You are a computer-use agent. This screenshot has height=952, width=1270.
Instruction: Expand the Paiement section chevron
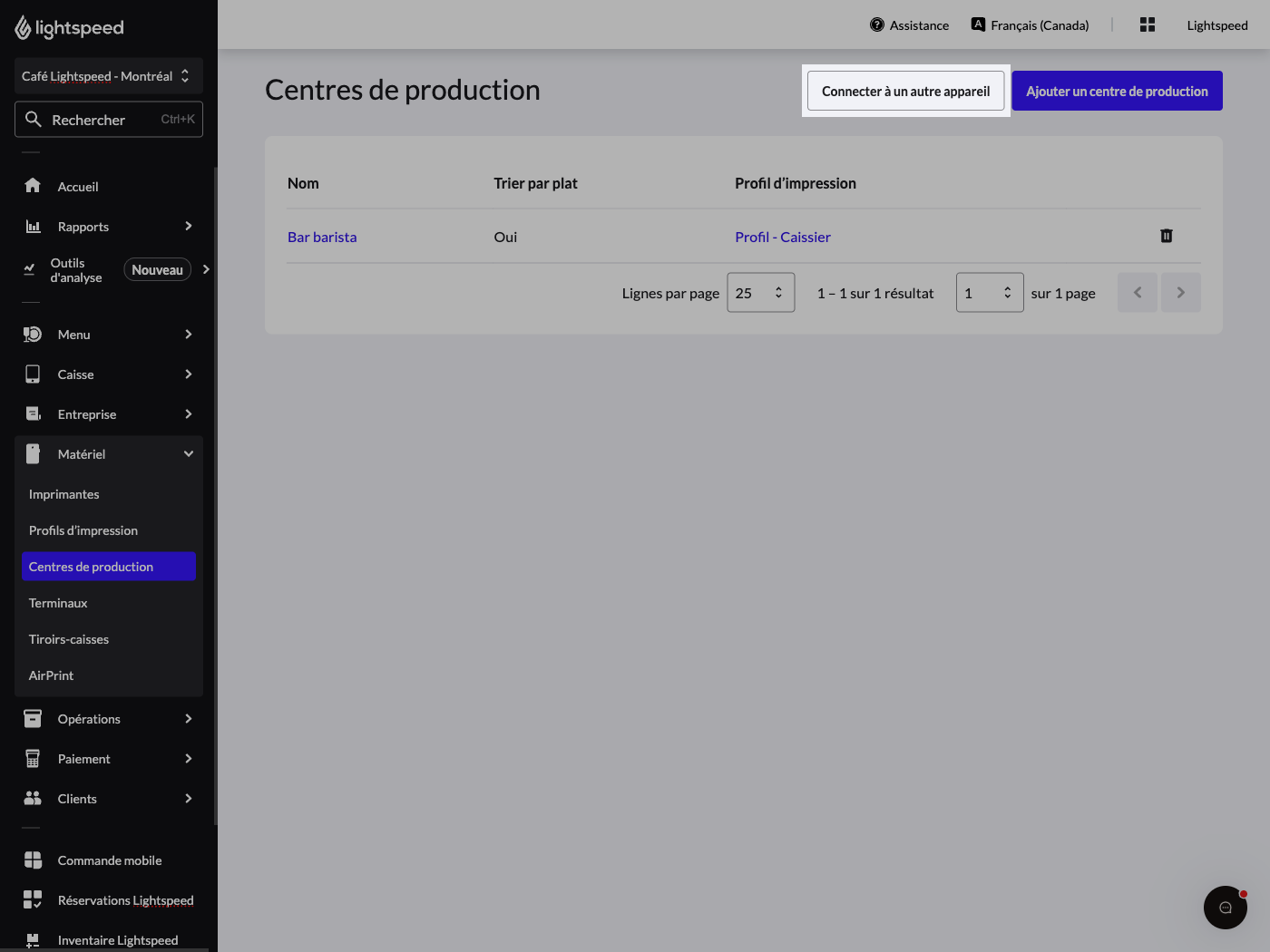[x=189, y=759]
